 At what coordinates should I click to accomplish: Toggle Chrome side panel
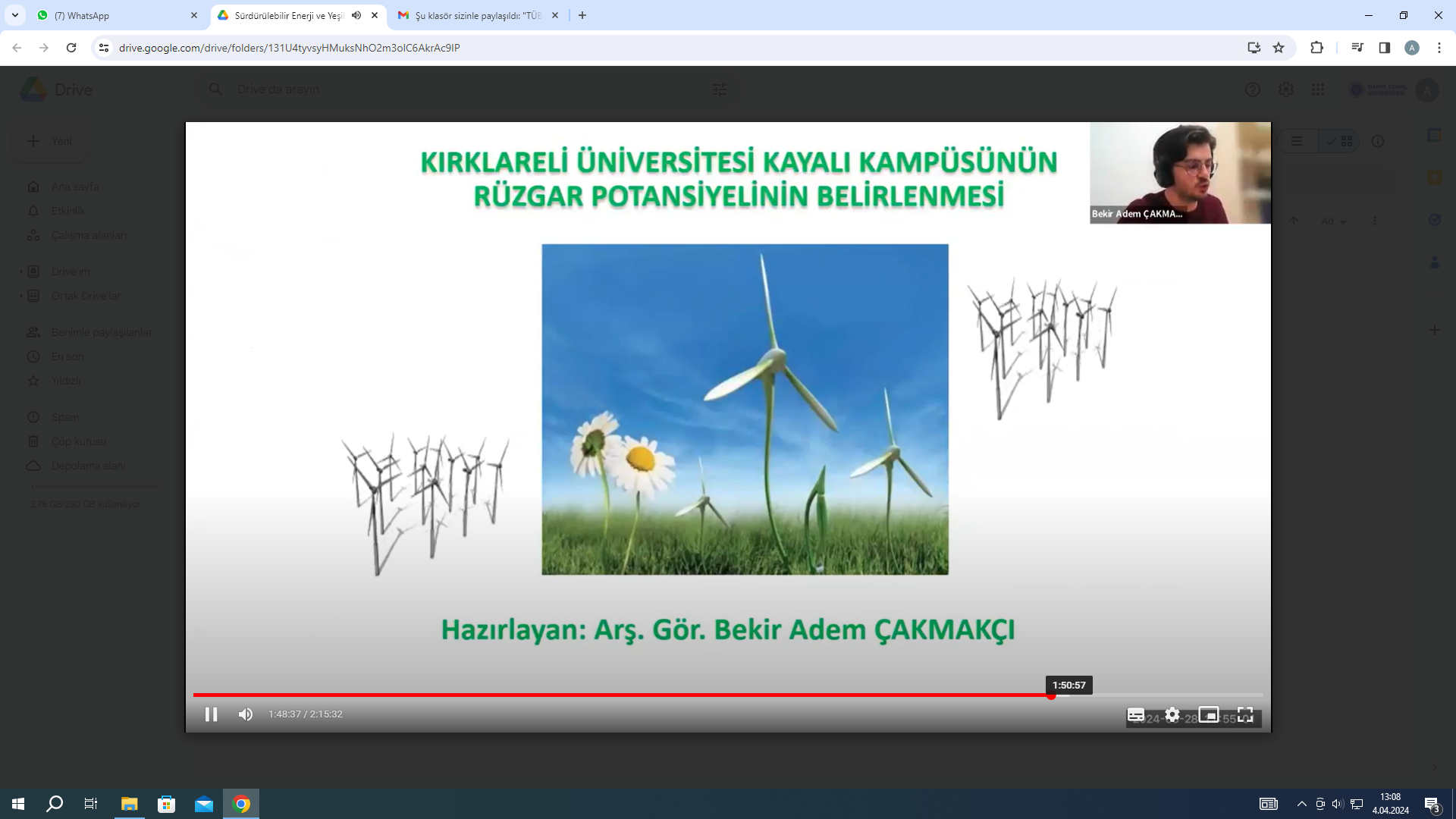tap(1384, 48)
